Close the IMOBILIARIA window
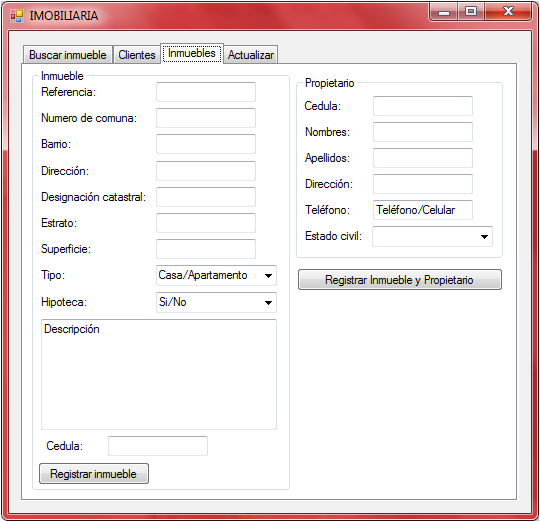The image size is (540, 522). [x=508, y=12]
